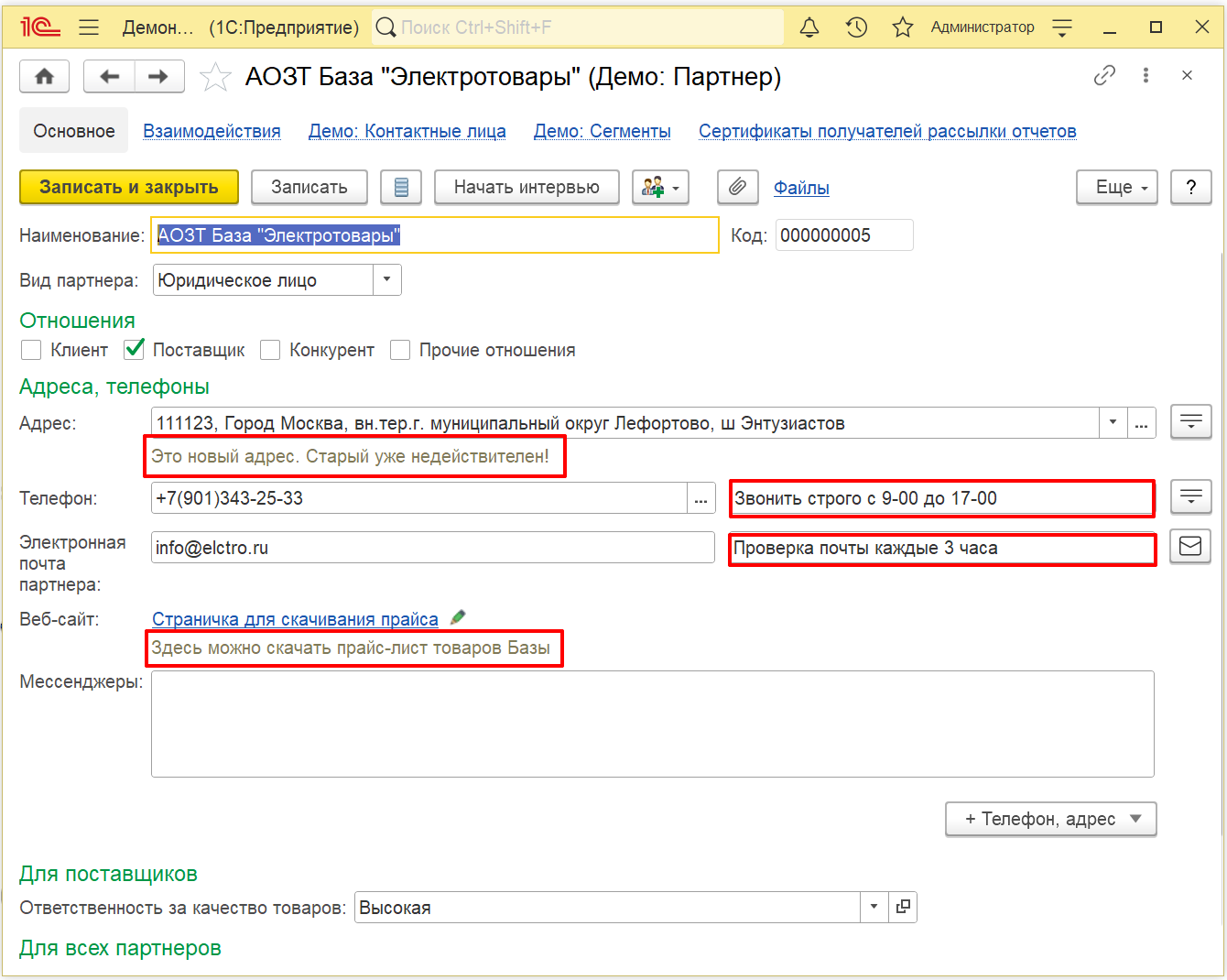Open the 1C main menu hamburger icon
This screenshot has width=1227, height=980.
89,27
